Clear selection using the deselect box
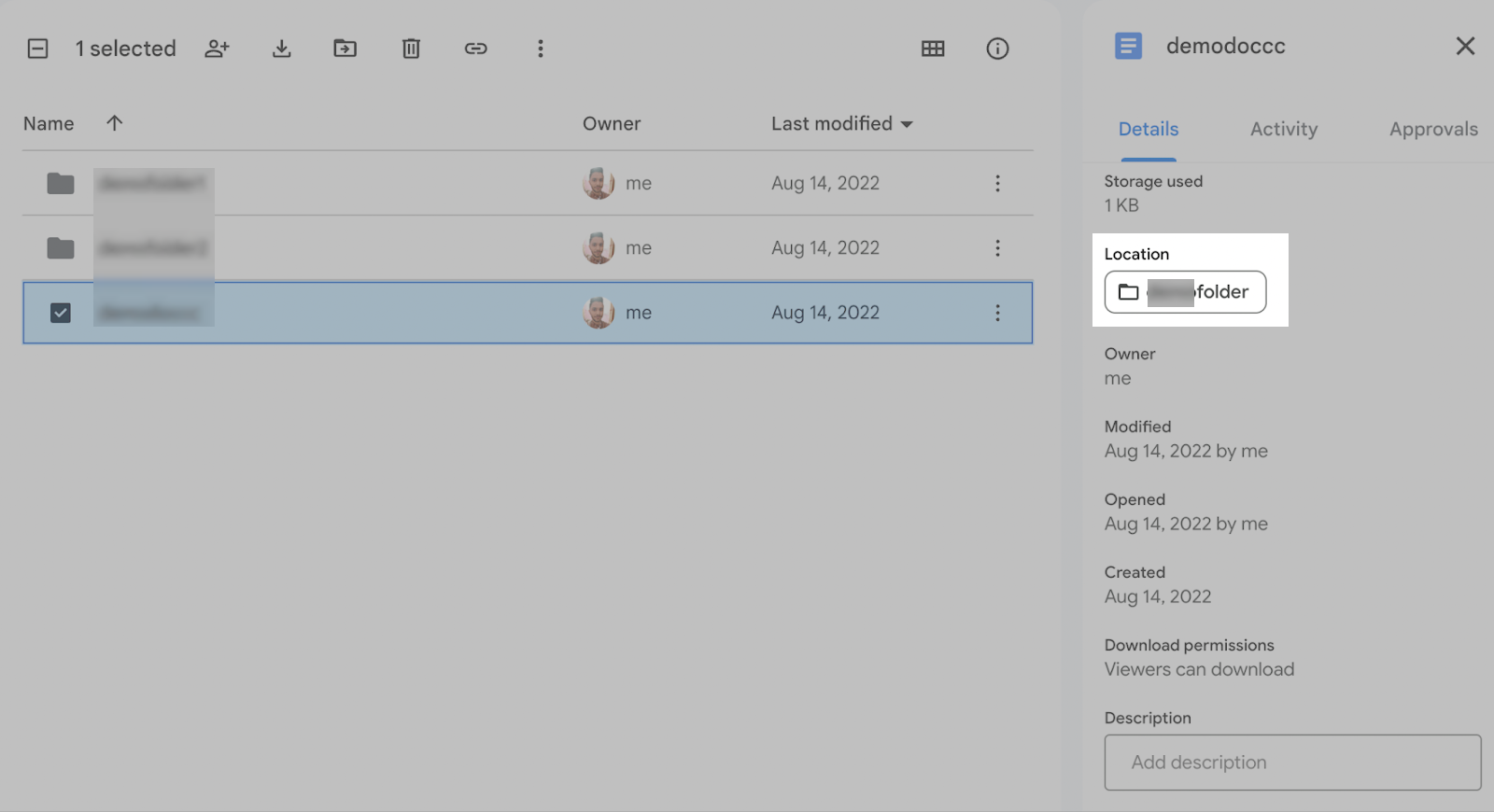This screenshot has height=812, width=1494. [37, 49]
